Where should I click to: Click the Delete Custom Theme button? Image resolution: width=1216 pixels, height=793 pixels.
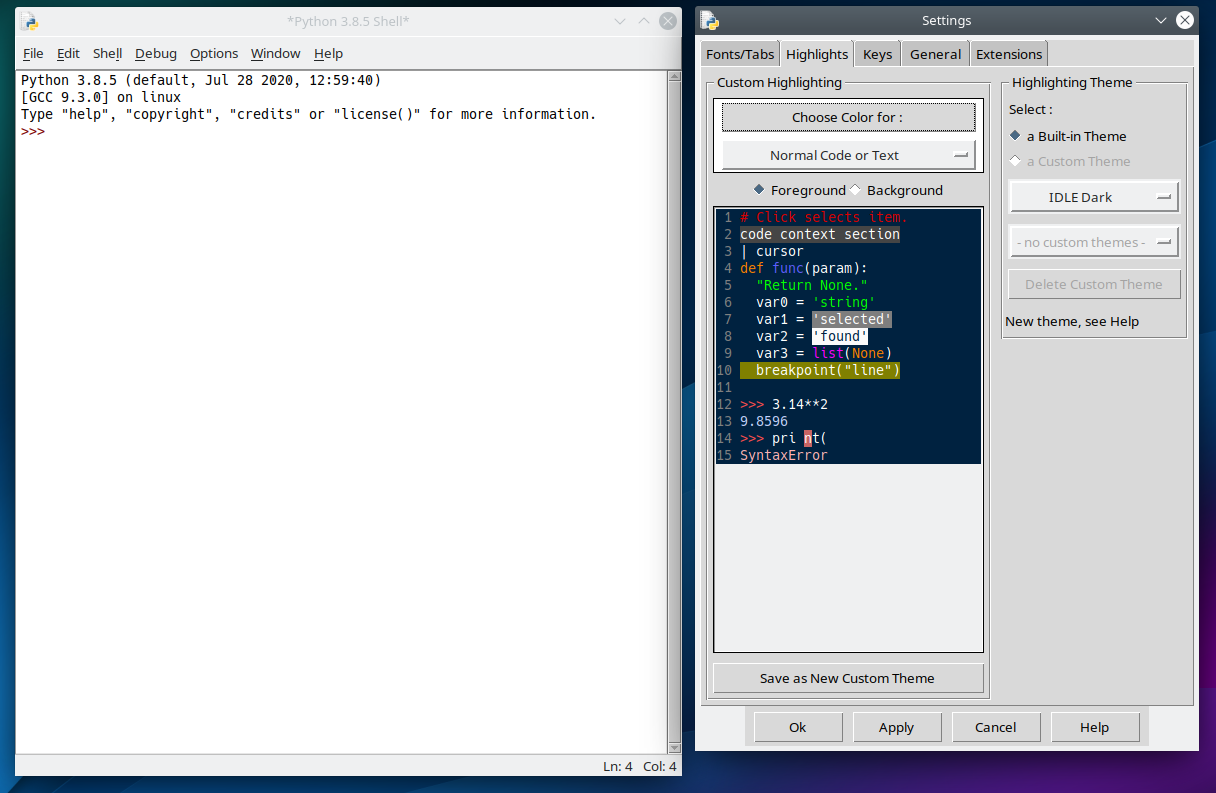[x=1094, y=284]
